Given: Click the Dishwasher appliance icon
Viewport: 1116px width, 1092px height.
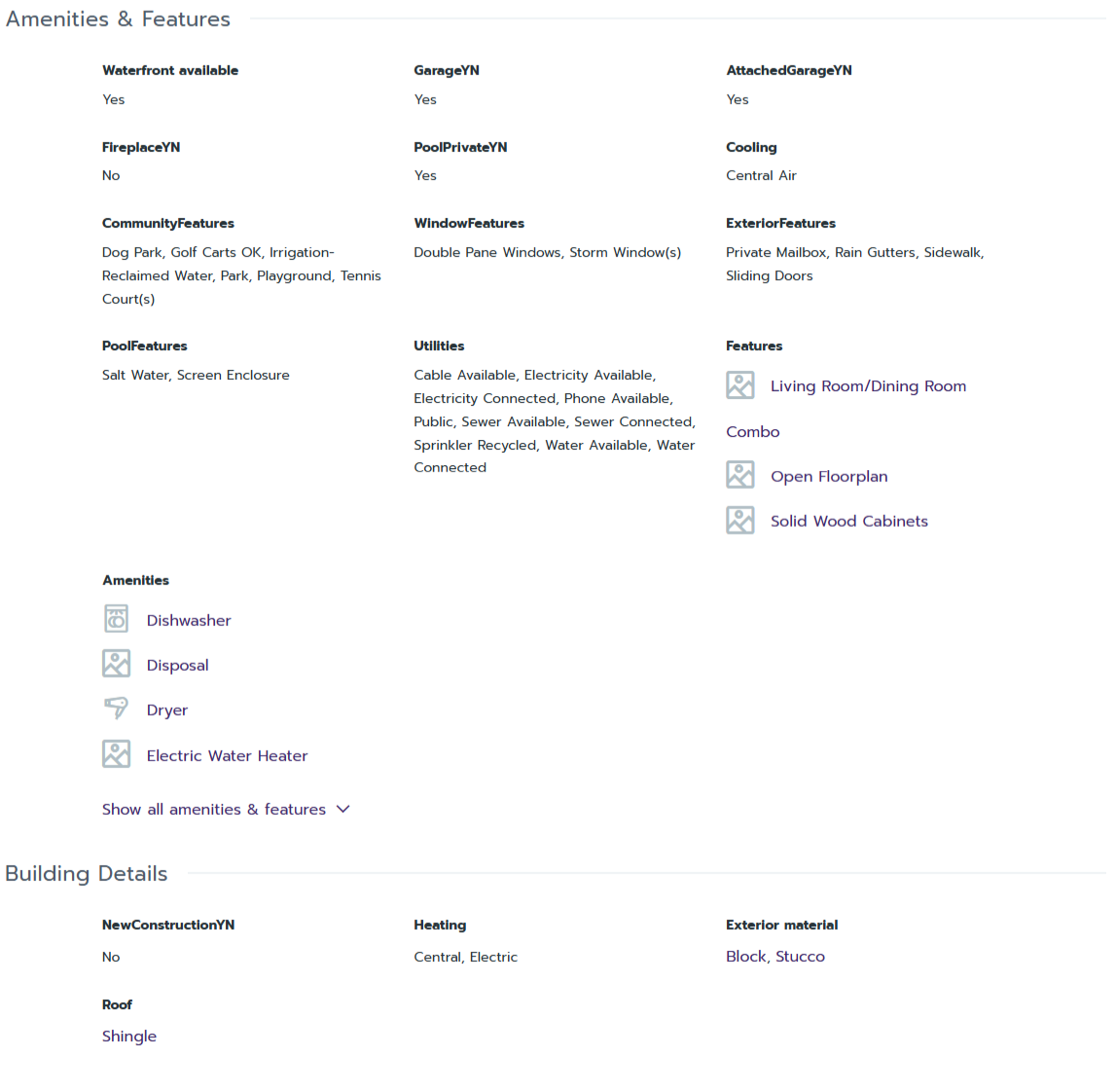Looking at the screenshot, I should click(116, 619).
